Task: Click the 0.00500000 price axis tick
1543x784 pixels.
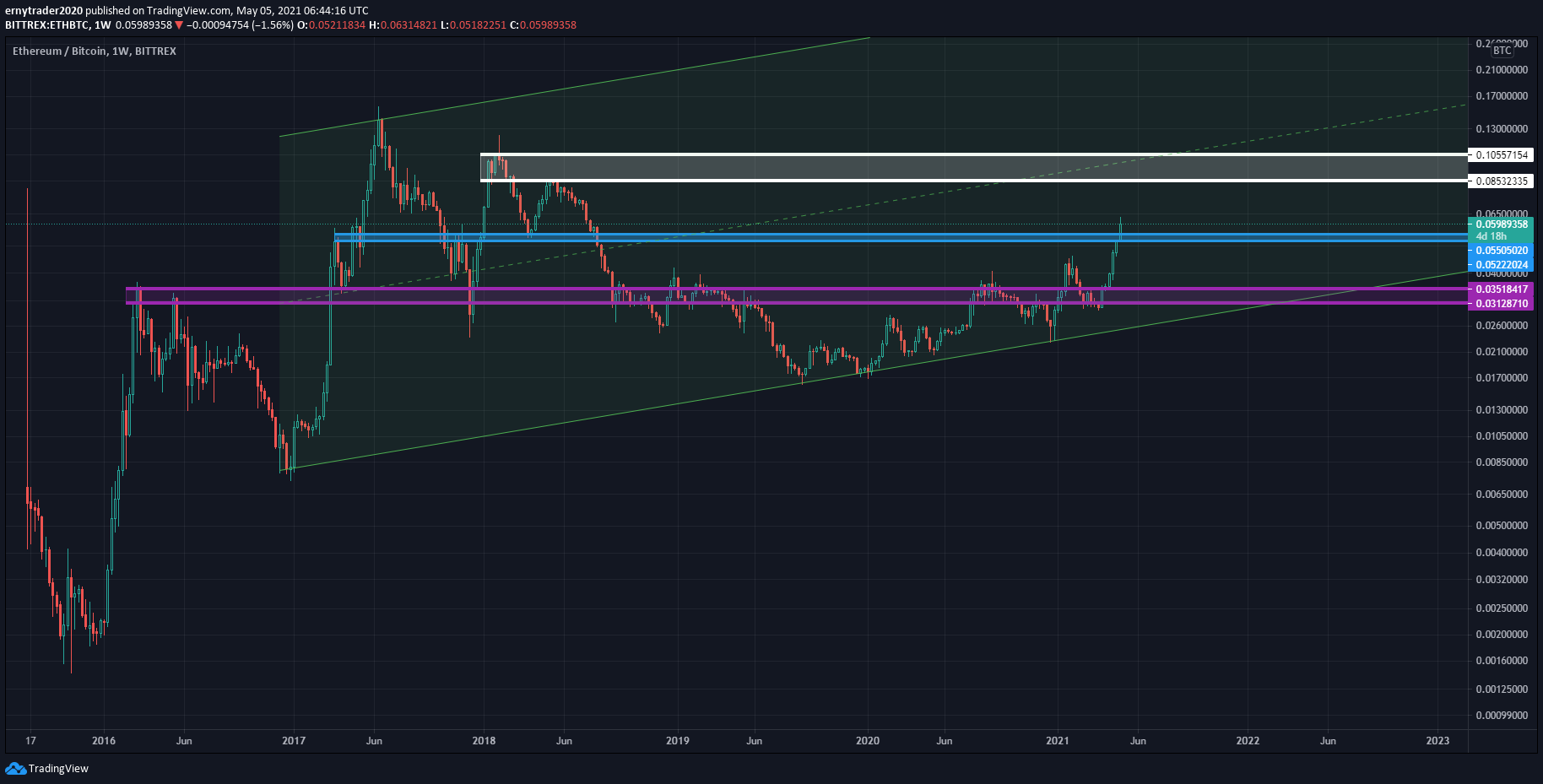Action: click(x=1502, y=526)
